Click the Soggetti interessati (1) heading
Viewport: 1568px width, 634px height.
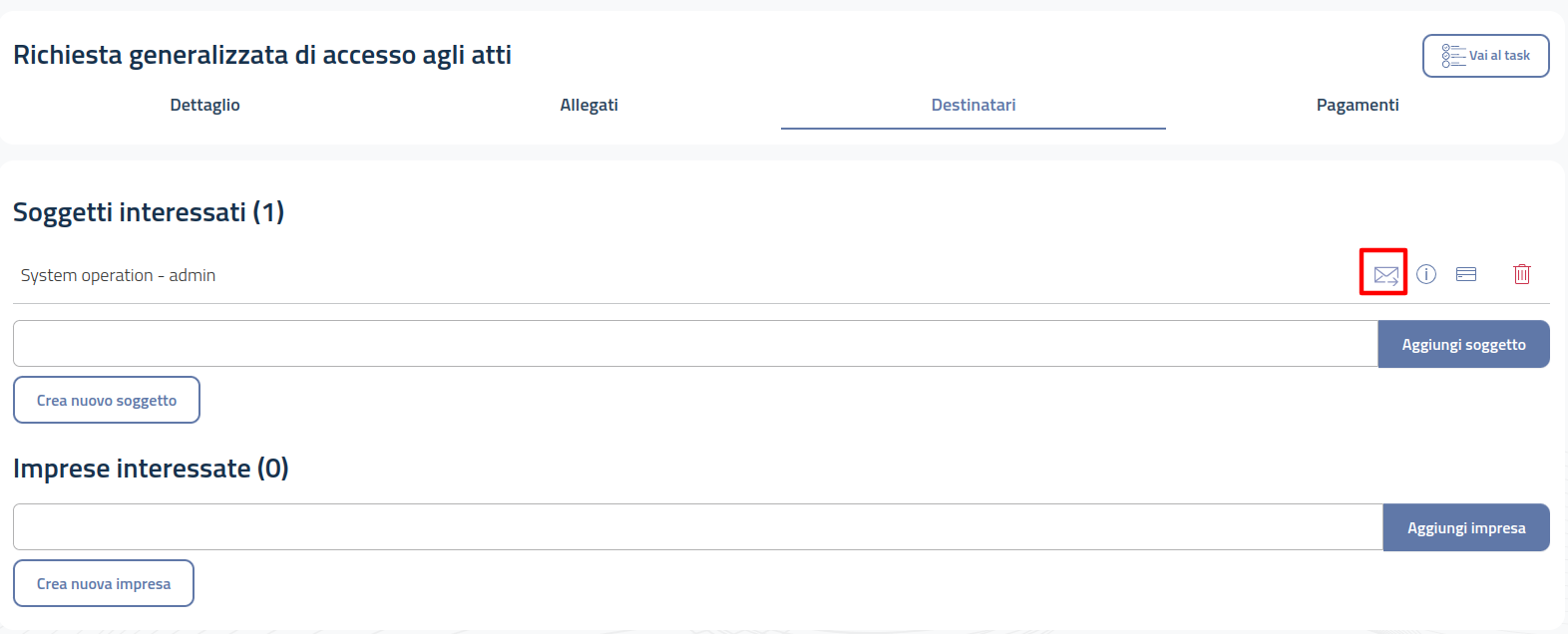point(149,212)
